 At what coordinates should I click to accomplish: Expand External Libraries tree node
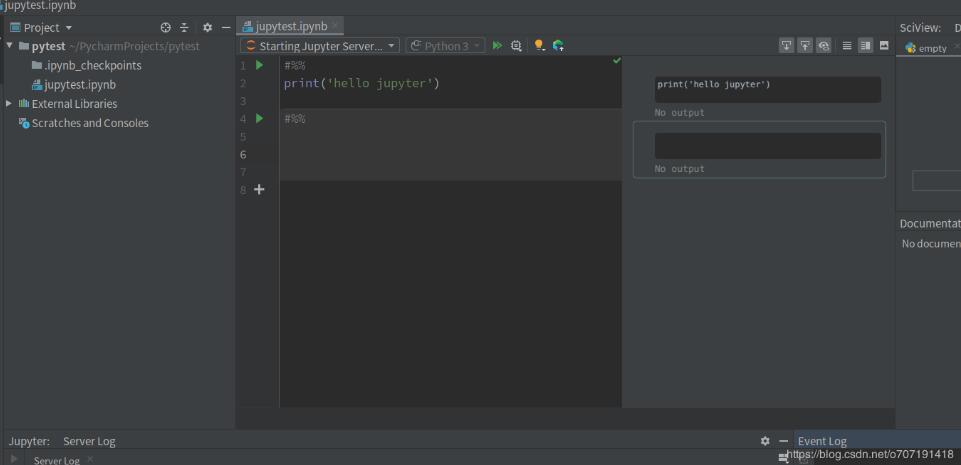10,104
